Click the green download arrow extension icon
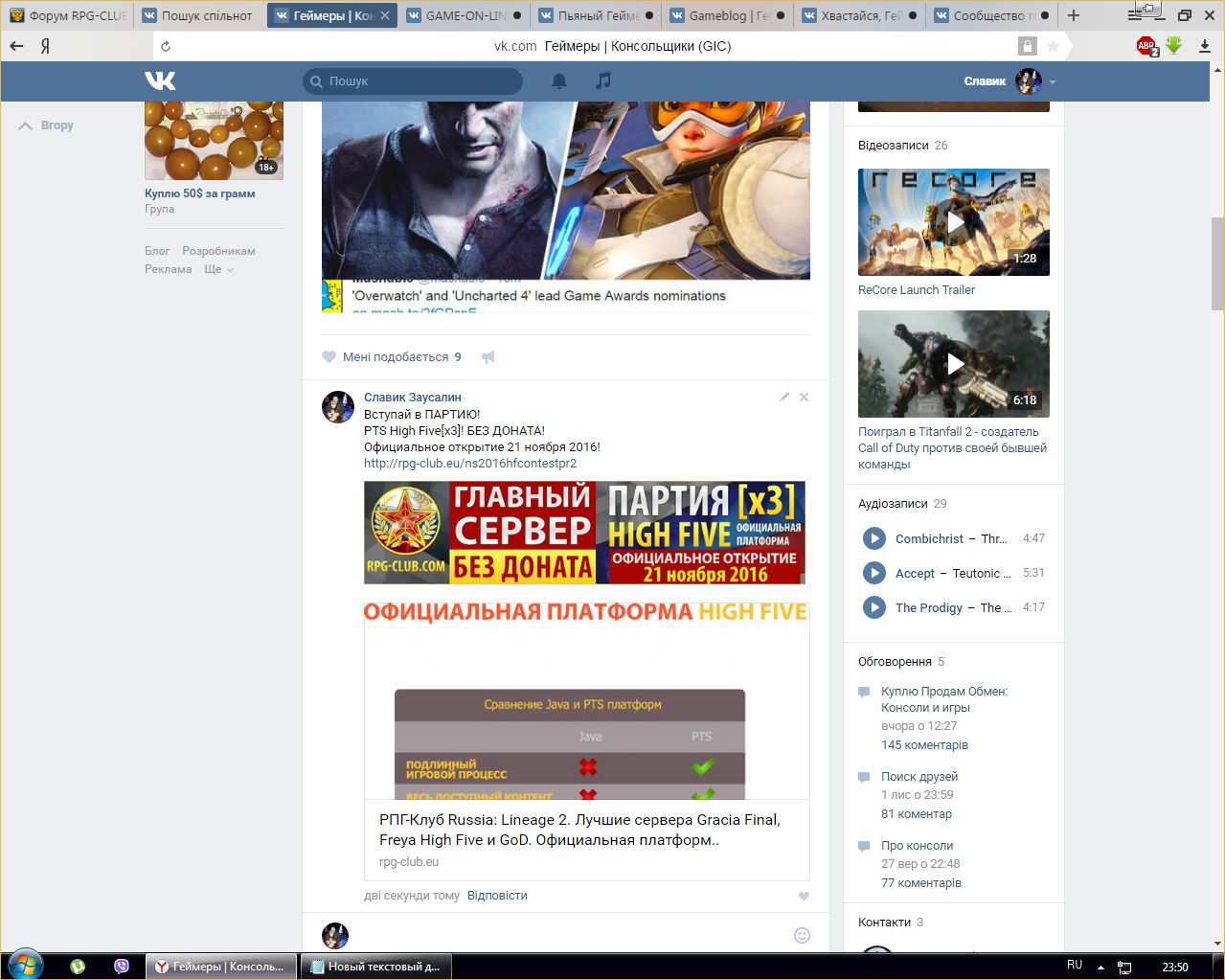The height and width of the screenshot is (980, 1225). coord(1174,45)
